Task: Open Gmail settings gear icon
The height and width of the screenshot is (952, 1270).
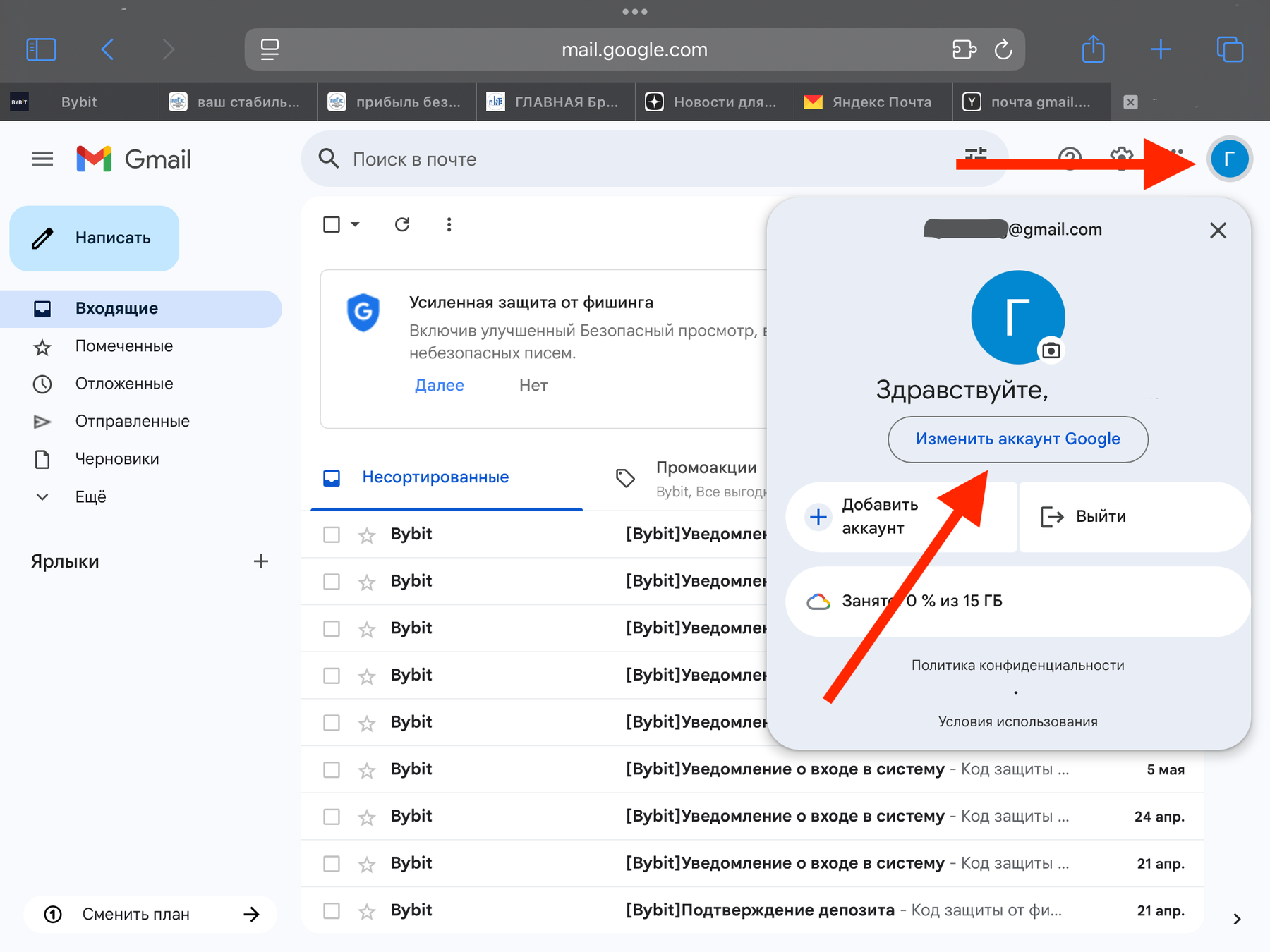Action: (x=1122, y=157)
